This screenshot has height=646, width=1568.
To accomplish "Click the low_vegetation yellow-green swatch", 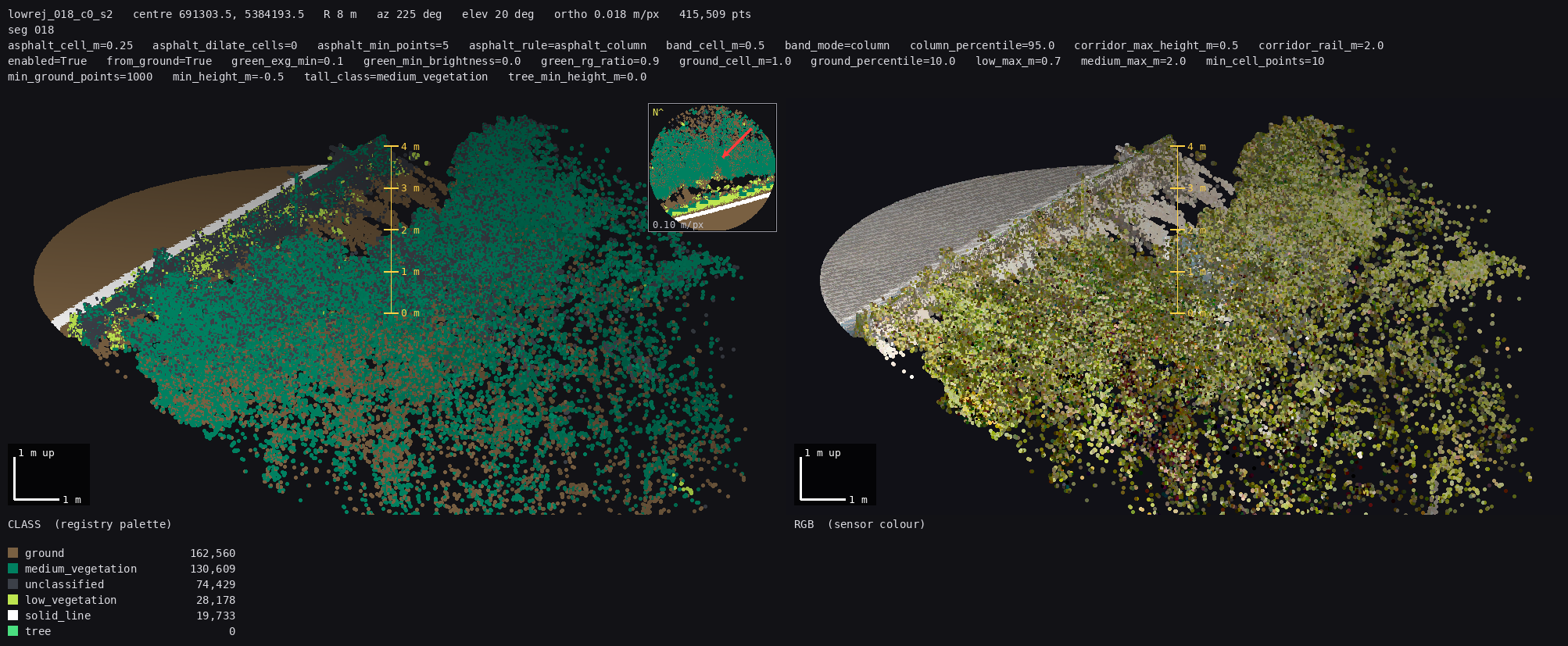I will point(13,600).
